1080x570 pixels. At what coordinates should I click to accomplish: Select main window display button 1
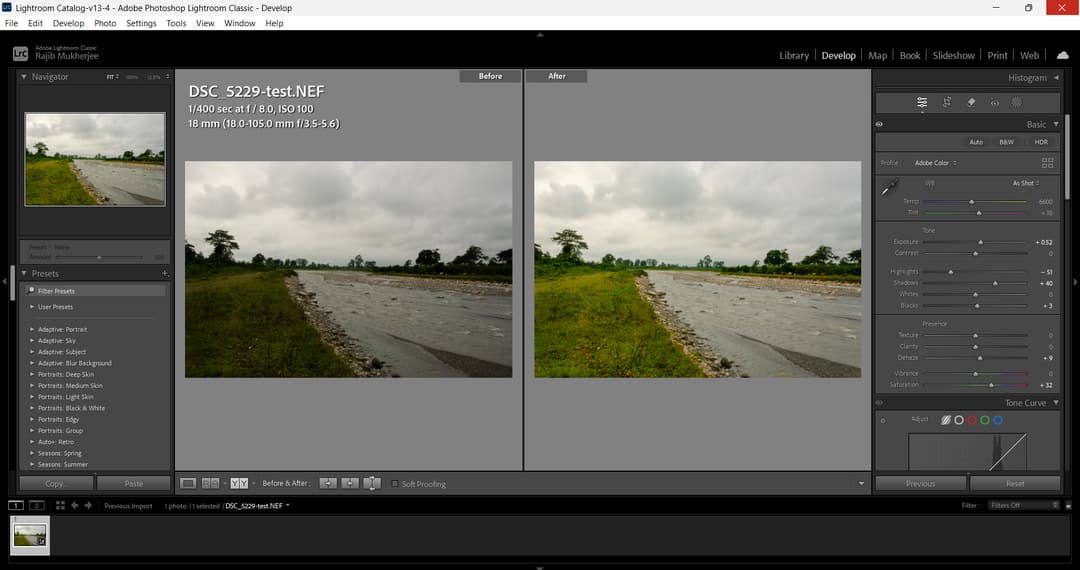(x=15, y=505)
